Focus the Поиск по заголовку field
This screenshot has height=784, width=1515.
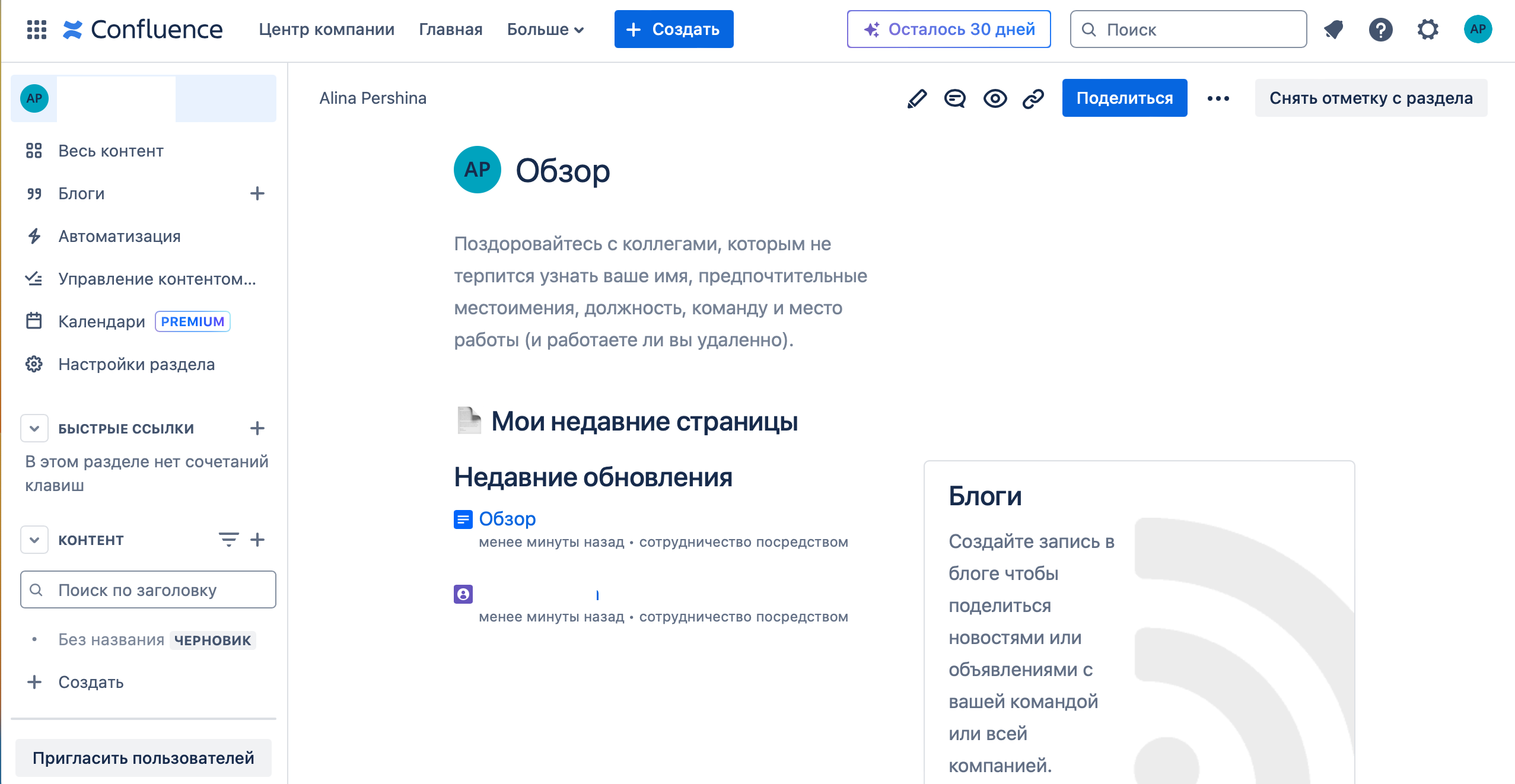coord(148,589)
